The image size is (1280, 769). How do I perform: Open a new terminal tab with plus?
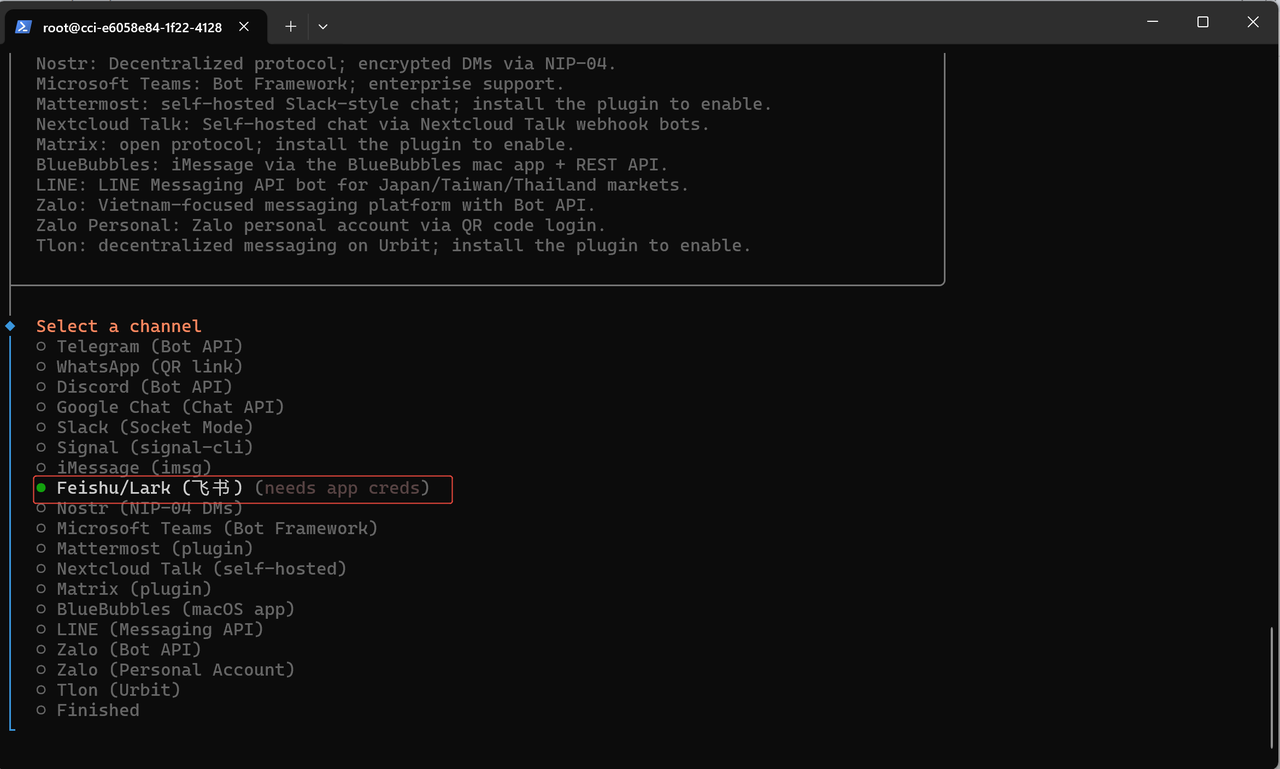(291, 27)
